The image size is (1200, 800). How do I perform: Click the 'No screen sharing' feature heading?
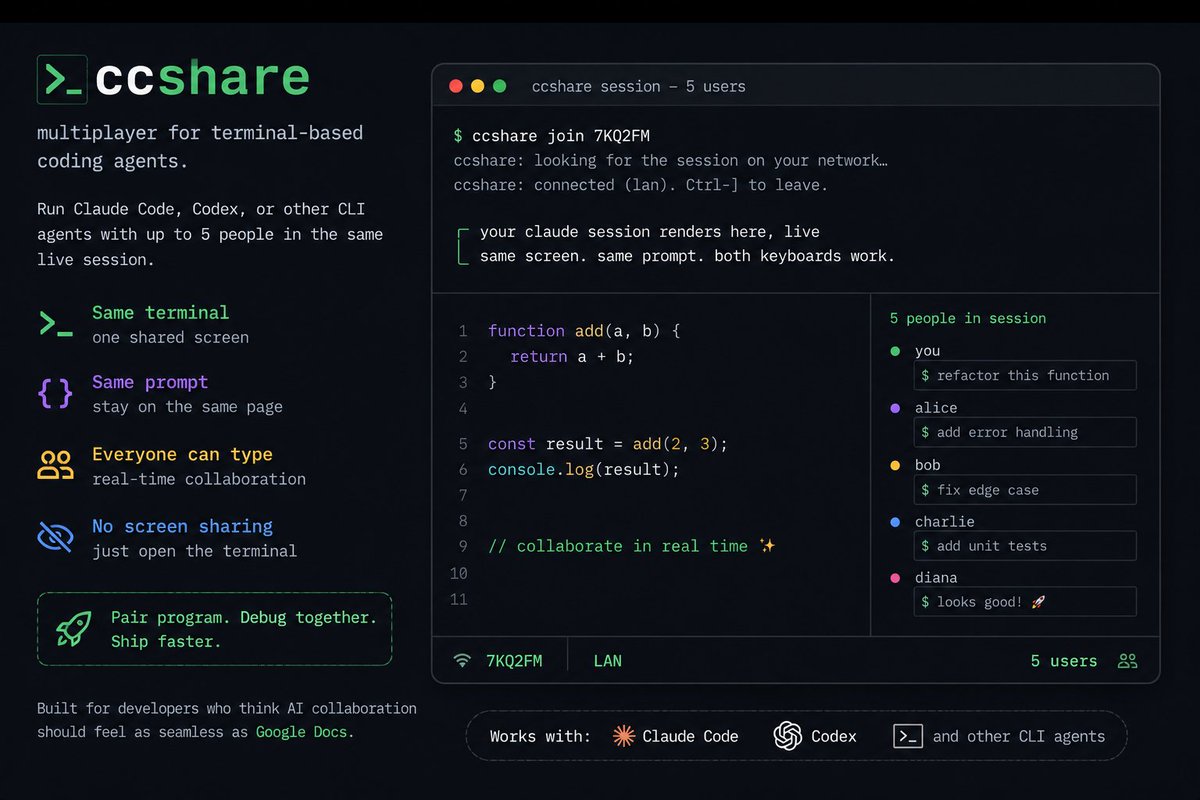(182, 526)
